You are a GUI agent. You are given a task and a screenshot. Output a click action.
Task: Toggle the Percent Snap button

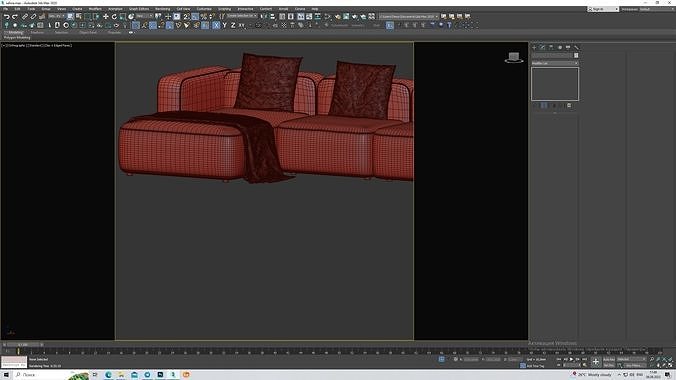tap(203, 16)
